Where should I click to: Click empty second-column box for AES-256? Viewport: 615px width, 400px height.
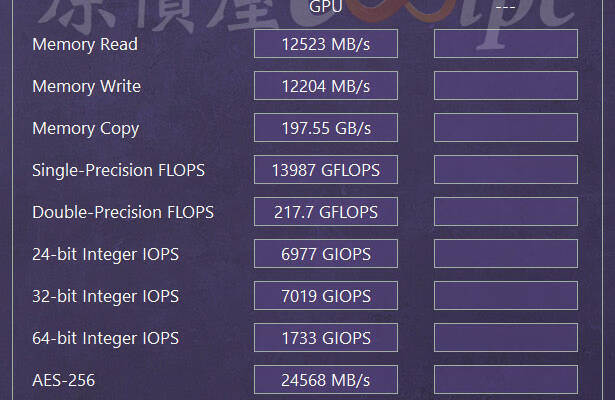[506, 379]
